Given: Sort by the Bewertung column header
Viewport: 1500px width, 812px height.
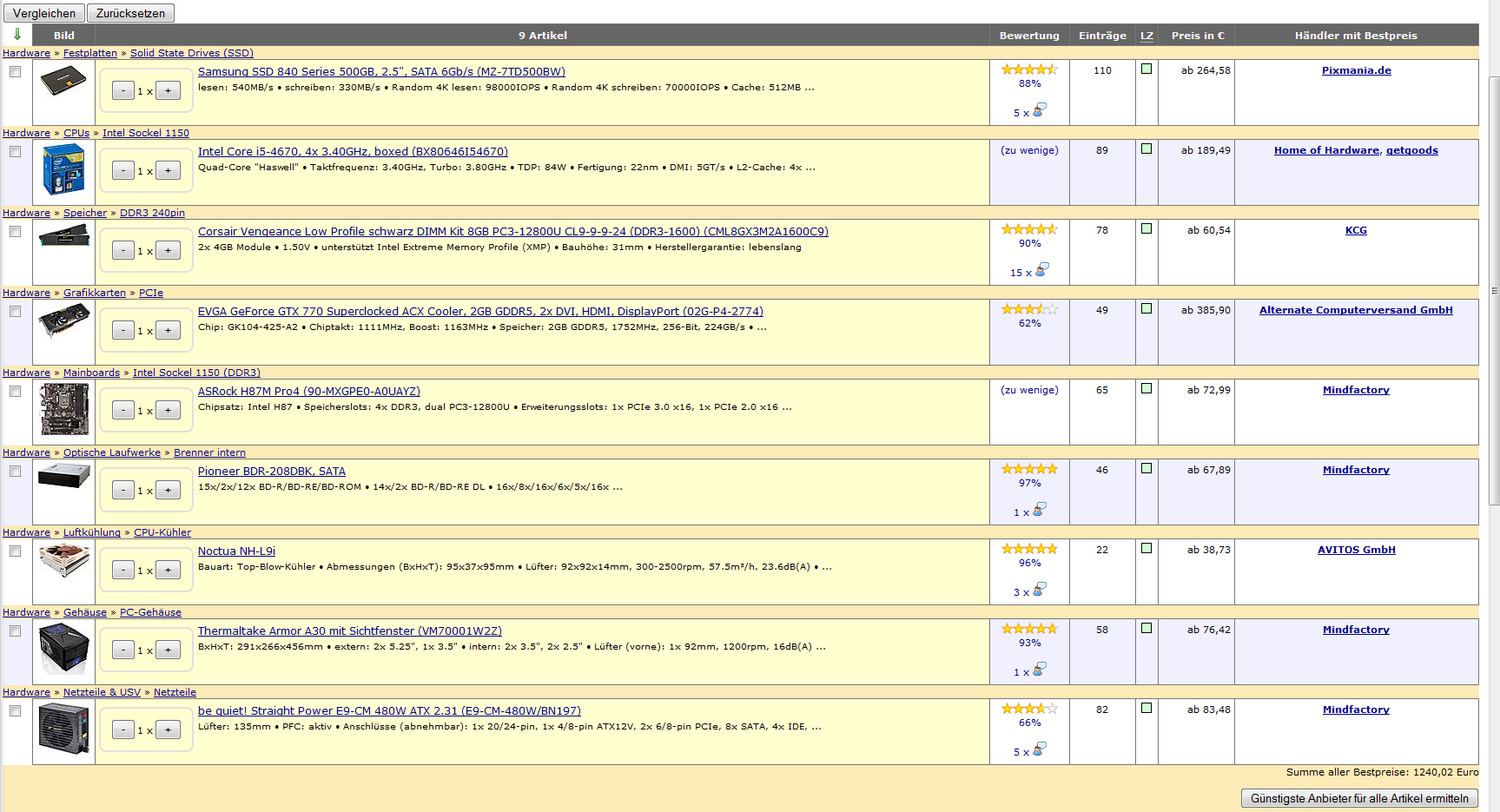Looking at the screenshot, I should pyautogui.click(x=1029, y=36).
